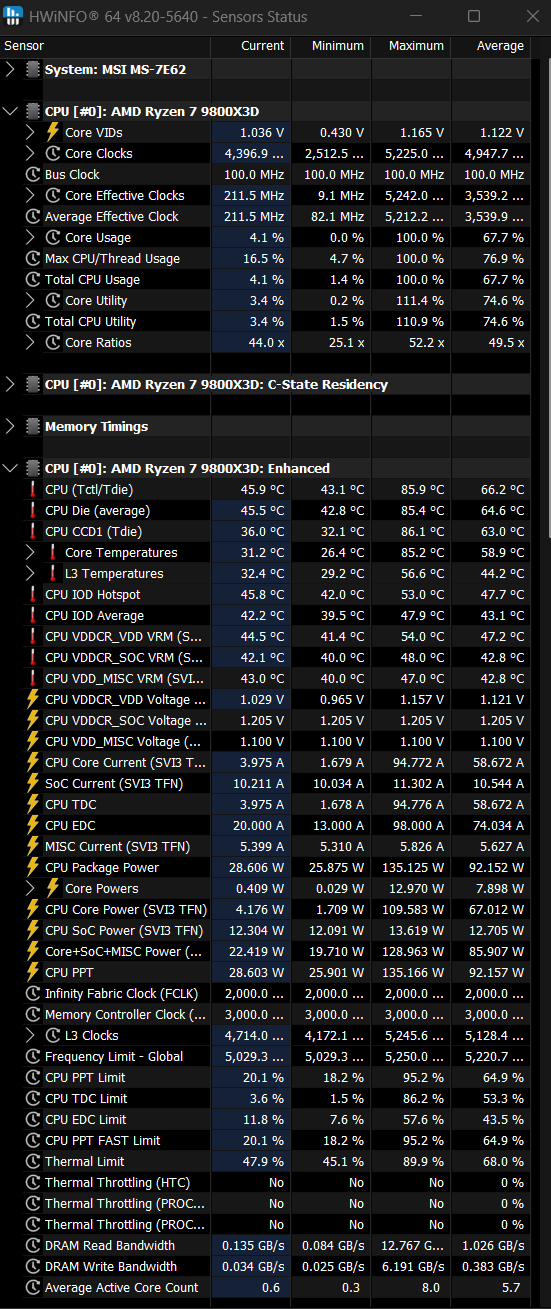The width and height of the screenshot is (551, 1309).
Task: Expand the Core Temperatures sub-items
Action: 31,552
